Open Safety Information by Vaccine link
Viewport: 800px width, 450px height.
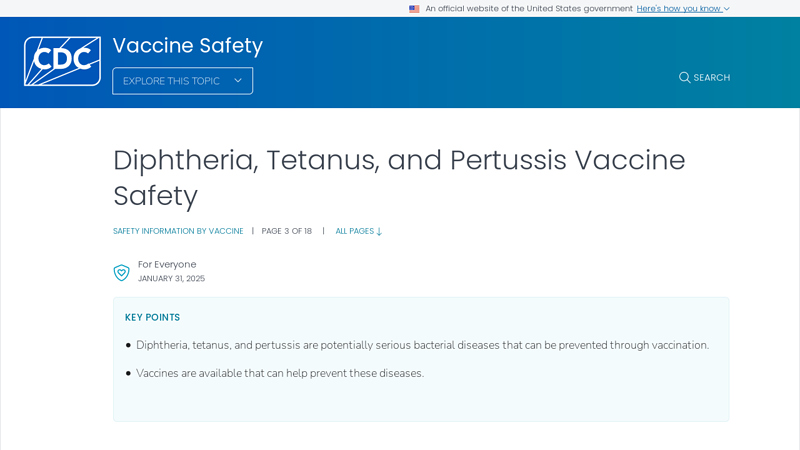(178, 231)
